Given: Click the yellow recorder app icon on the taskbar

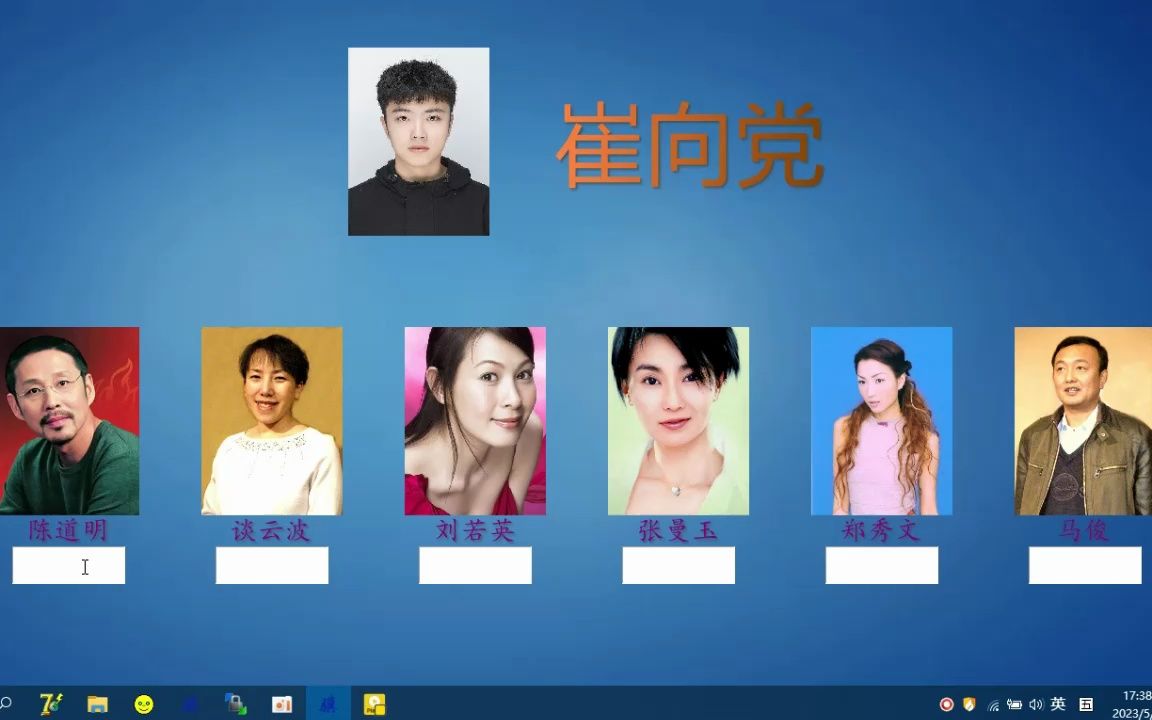Looking at the screenshot, I should (374, 703).
